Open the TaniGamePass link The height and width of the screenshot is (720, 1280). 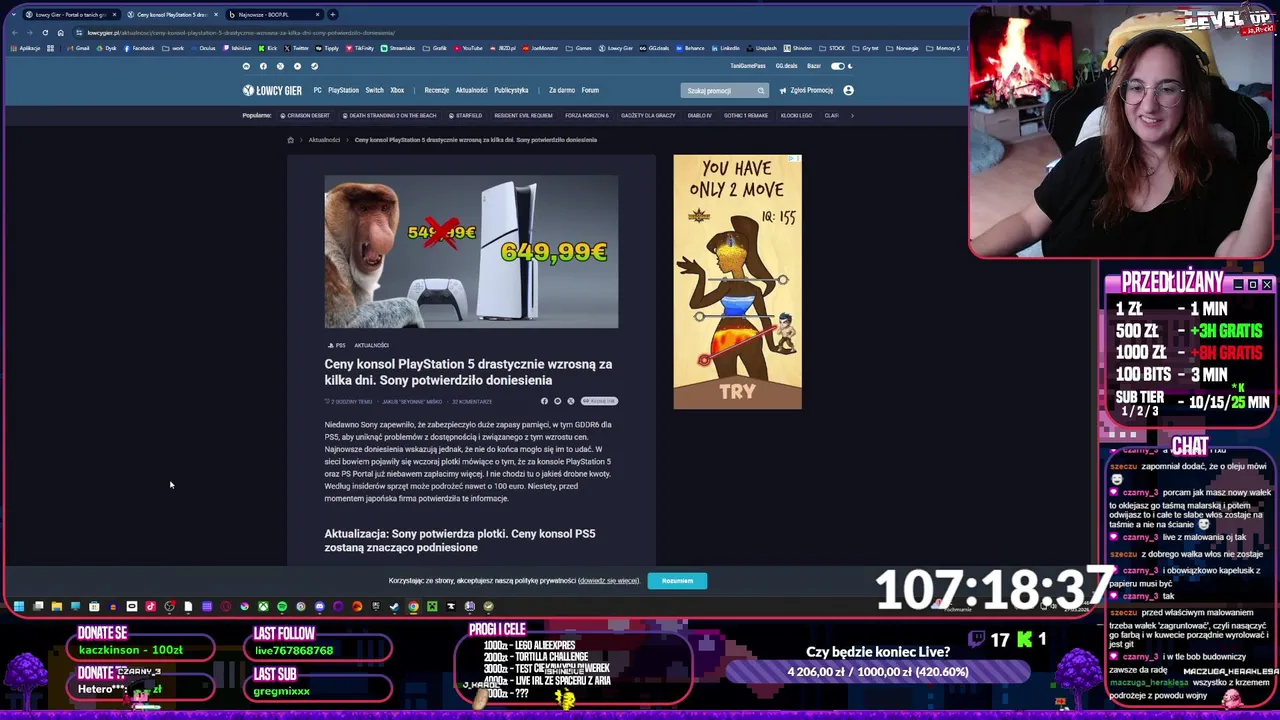[747, 66]
